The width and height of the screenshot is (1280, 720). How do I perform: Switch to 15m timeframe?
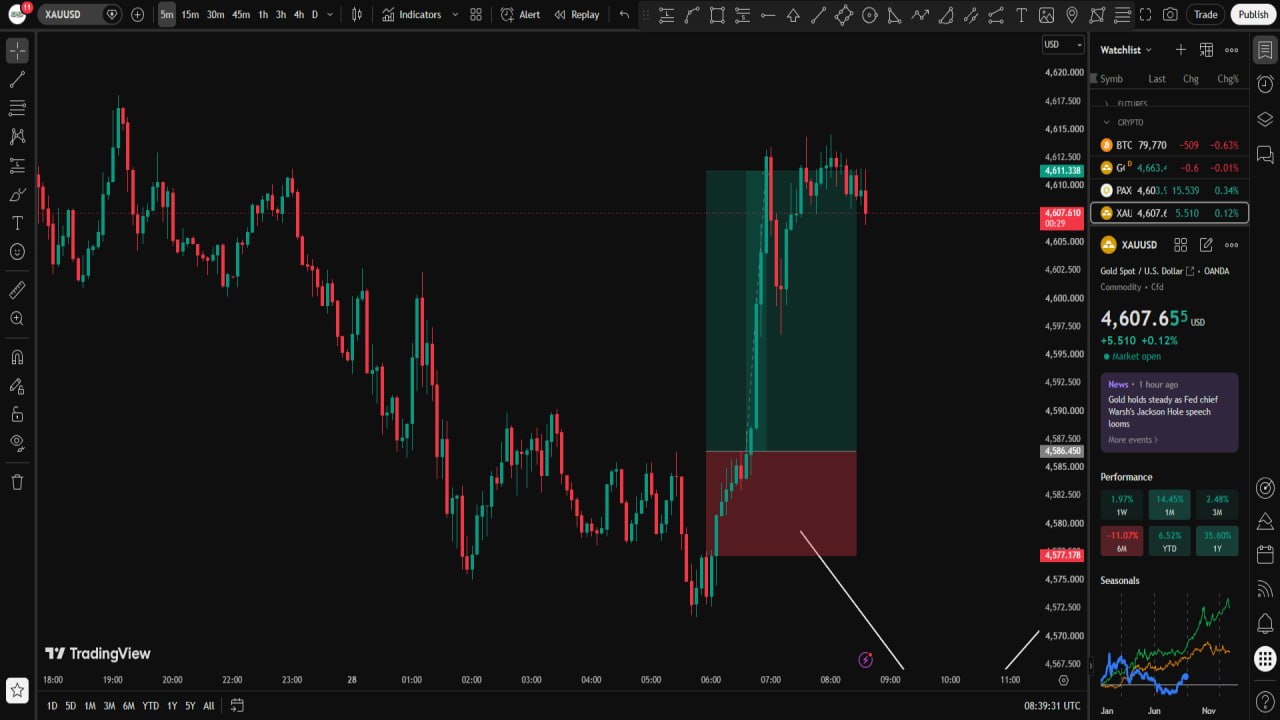pyautogui.click(x=190, y=15)
